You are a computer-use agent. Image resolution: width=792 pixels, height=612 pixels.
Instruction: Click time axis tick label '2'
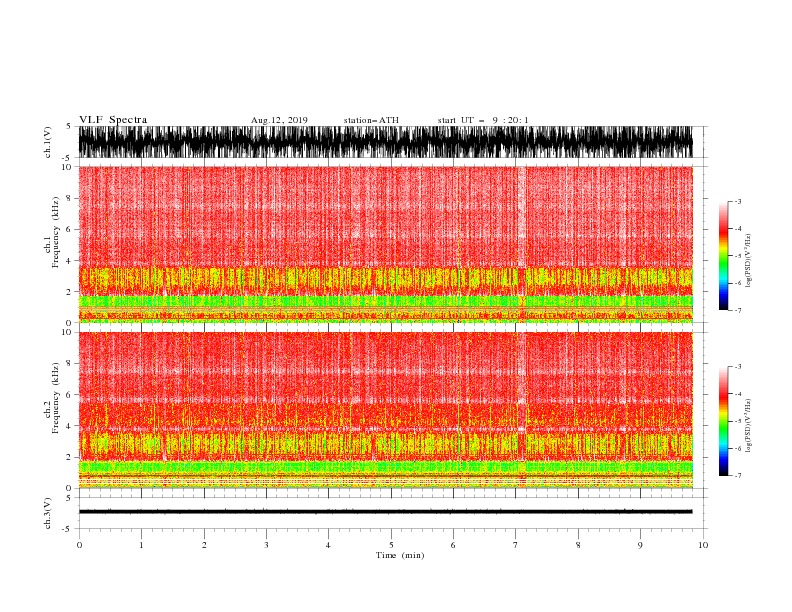(x=204, y=545)
